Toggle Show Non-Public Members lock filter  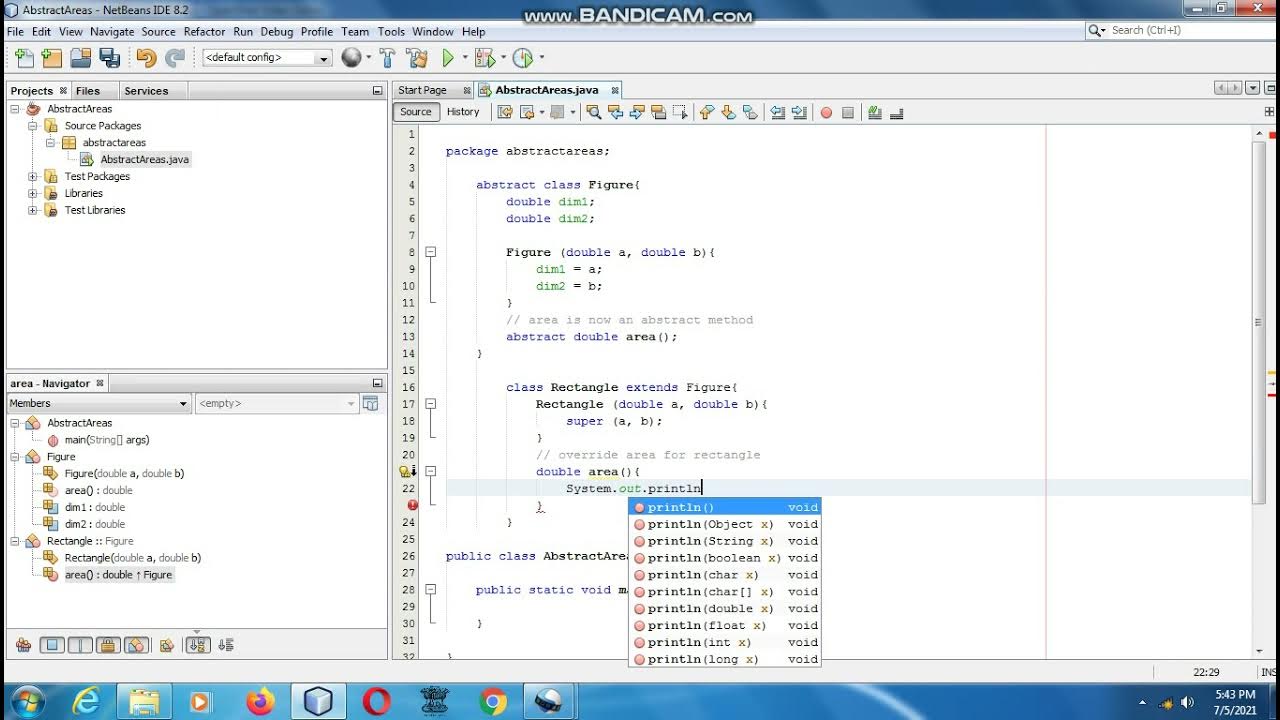click(x=109, y=645)
